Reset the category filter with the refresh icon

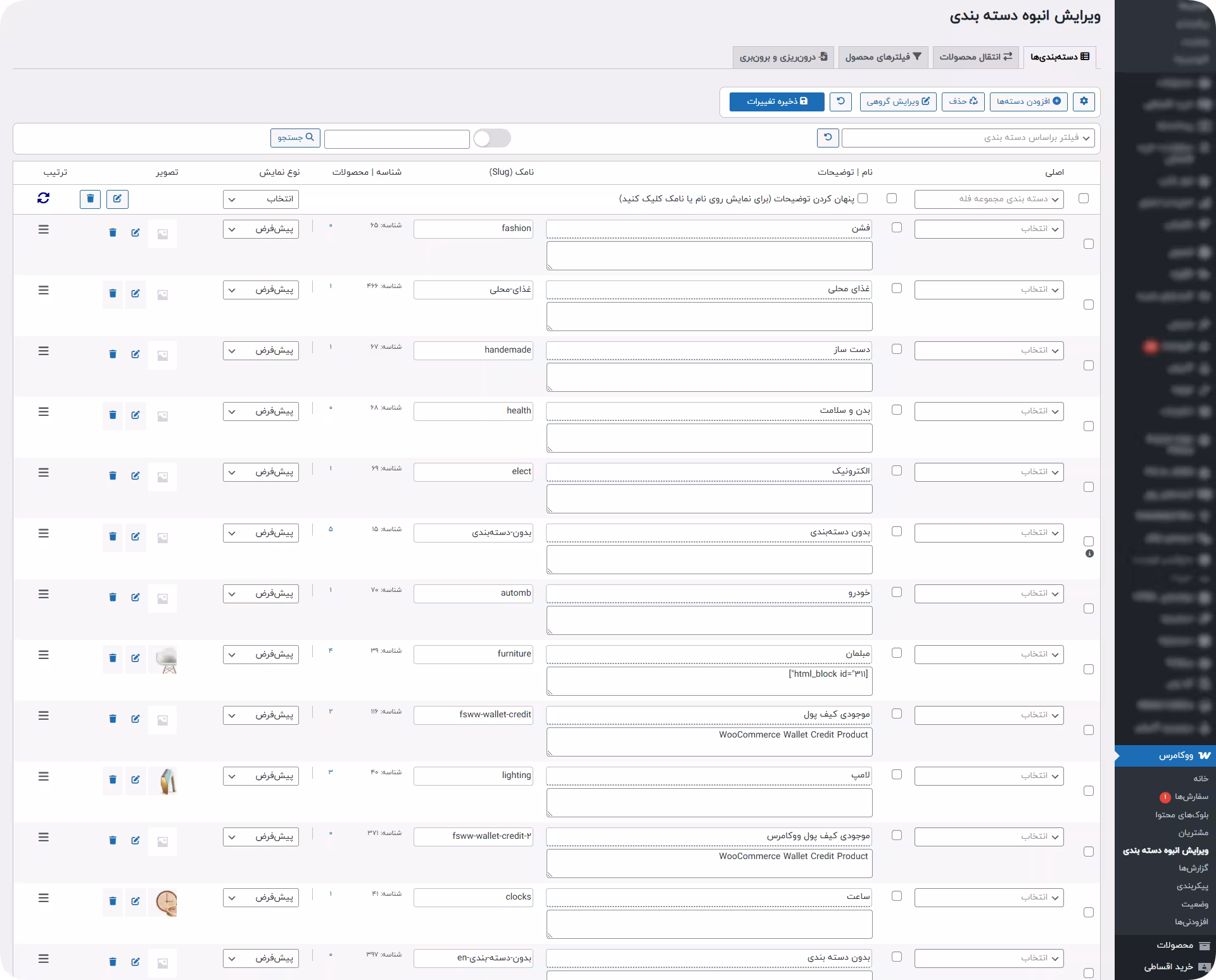(x=828, y=137)
